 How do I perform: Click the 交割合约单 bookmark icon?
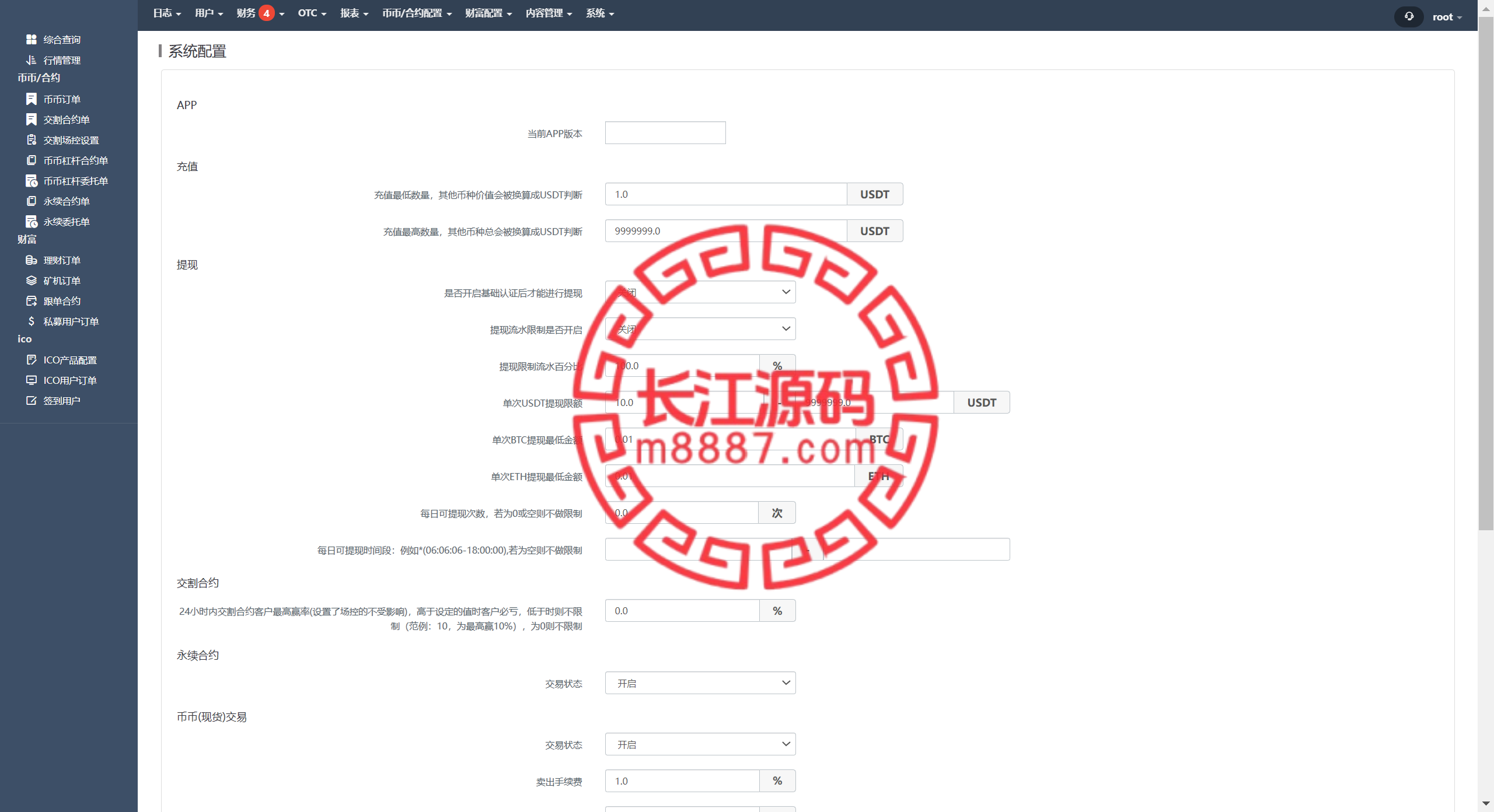point(32,120)
